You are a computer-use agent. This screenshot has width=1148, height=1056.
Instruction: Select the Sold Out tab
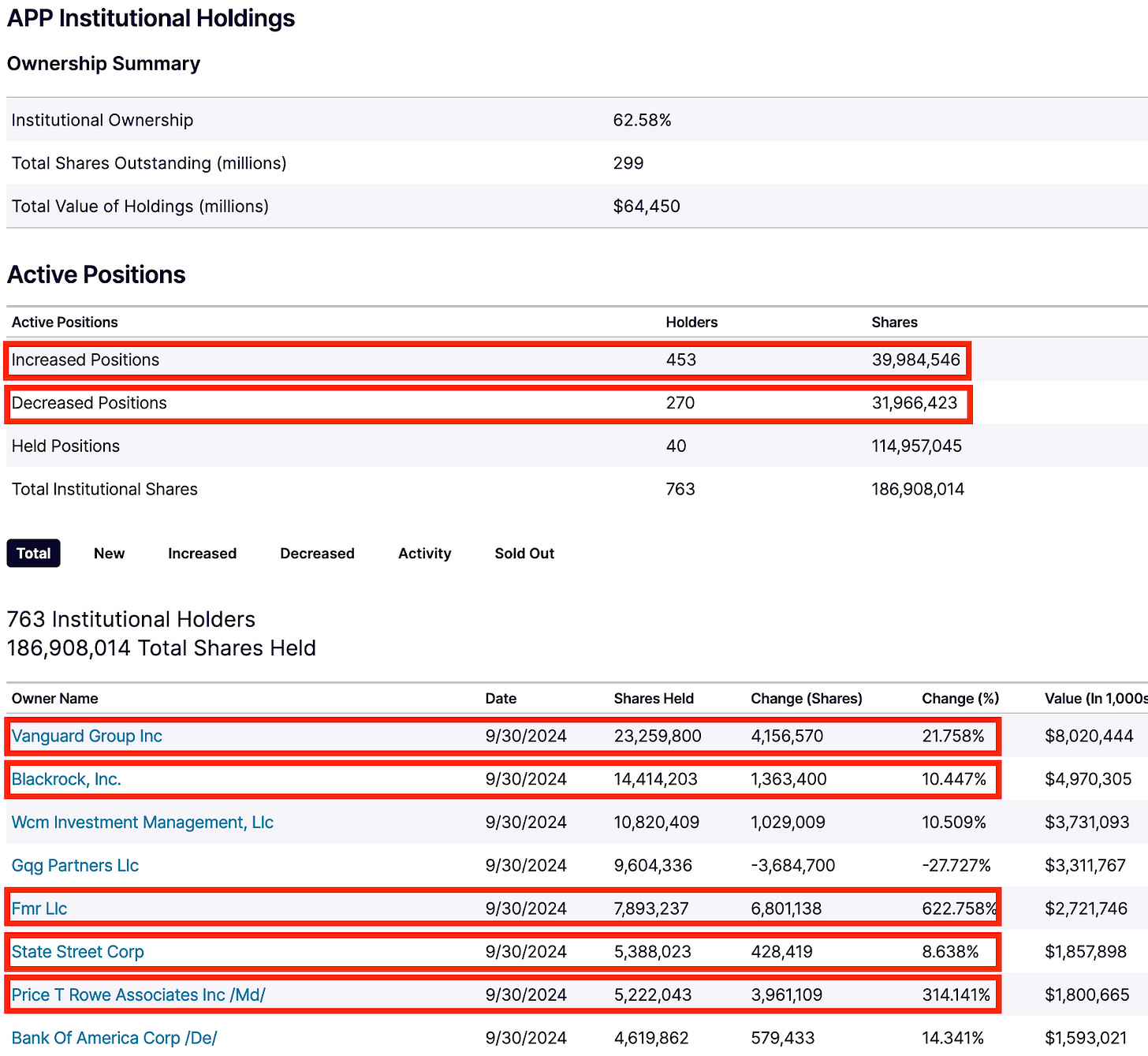[x=524, y=553]
